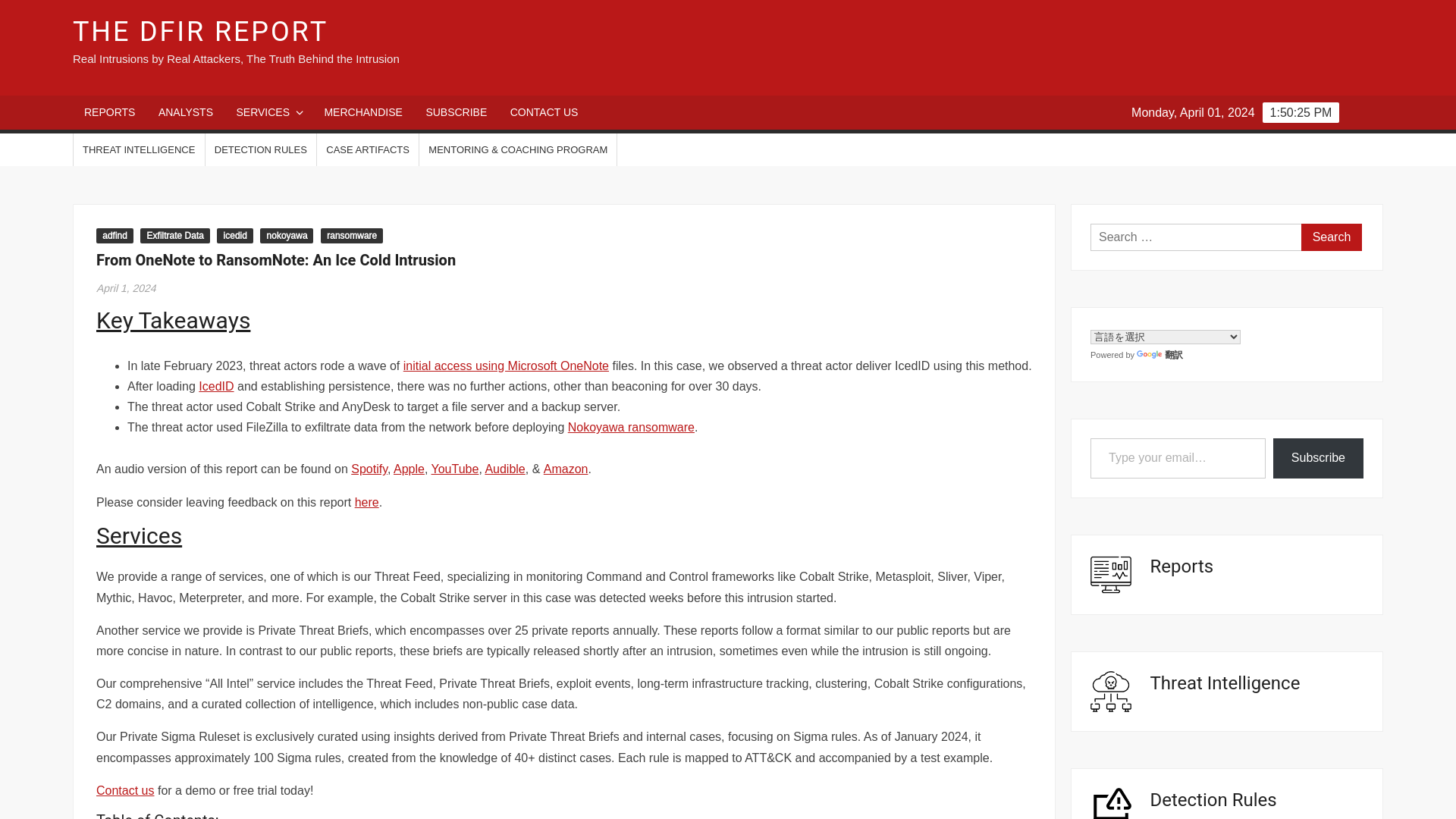Click the adfind tag icon
This screenshot has height=819, width=1456.
click(114, 235)
